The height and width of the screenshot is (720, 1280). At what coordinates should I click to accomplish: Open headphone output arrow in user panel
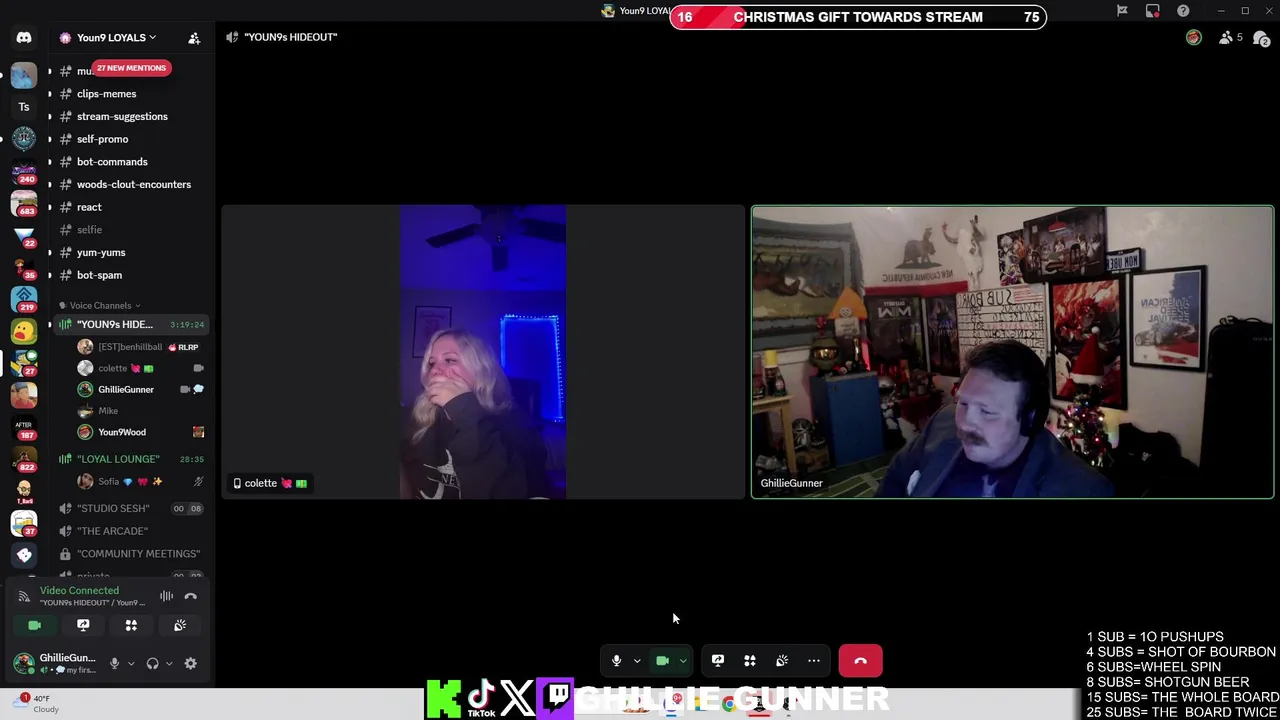point(168,663)
